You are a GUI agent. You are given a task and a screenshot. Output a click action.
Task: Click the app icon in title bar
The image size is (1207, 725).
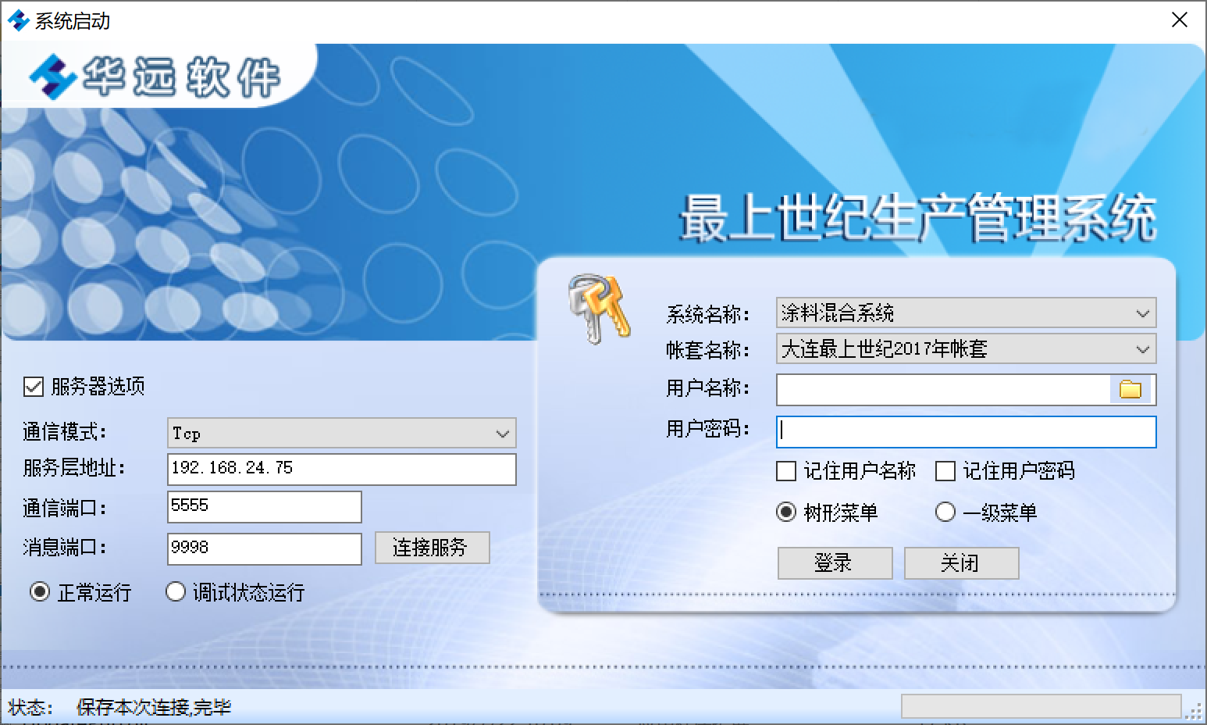18,20
